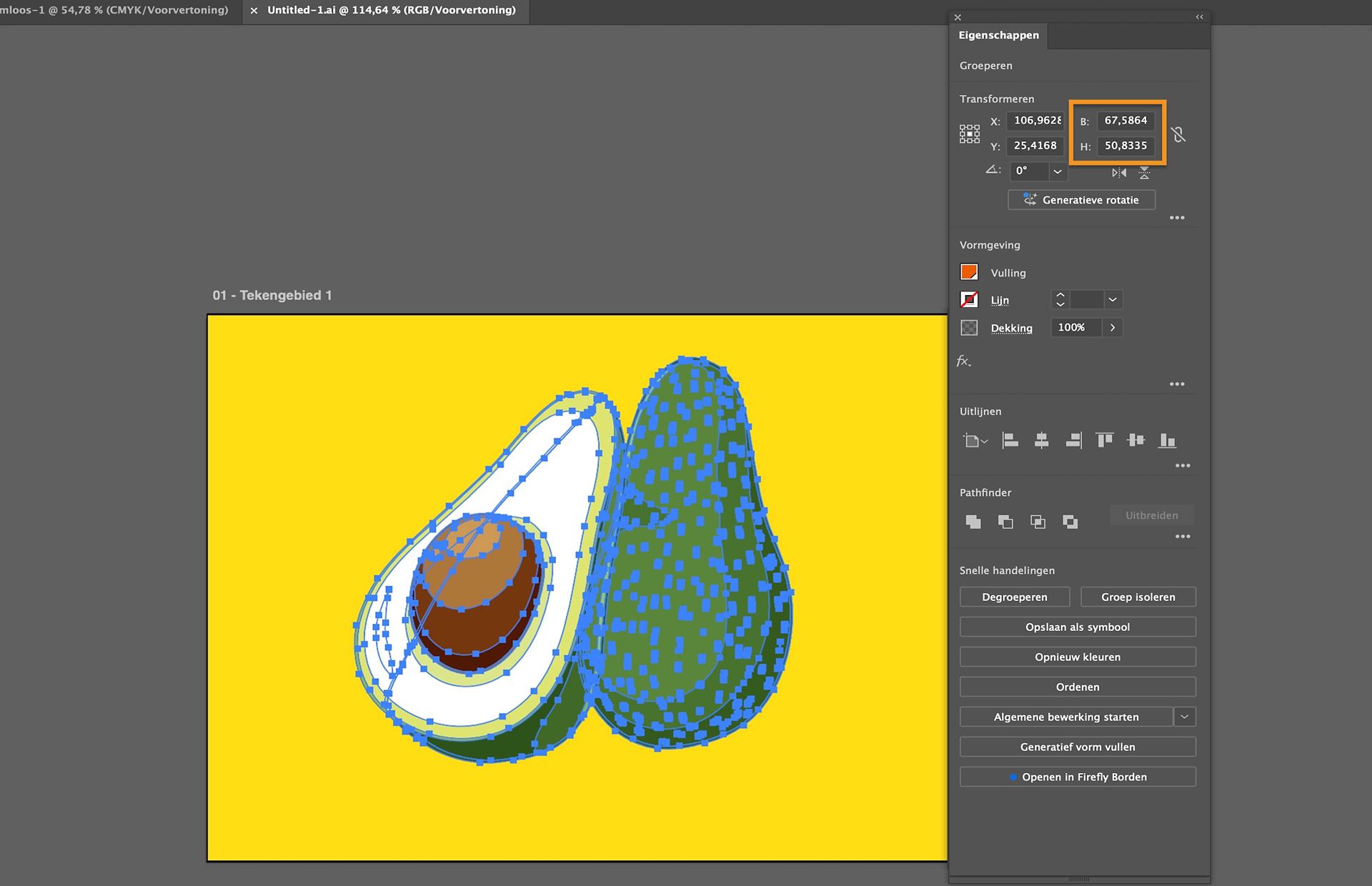This screenshot has width=1372, height=886.
Task: Click the stroke weight stepper arrows
Action: pos(1060,299)
